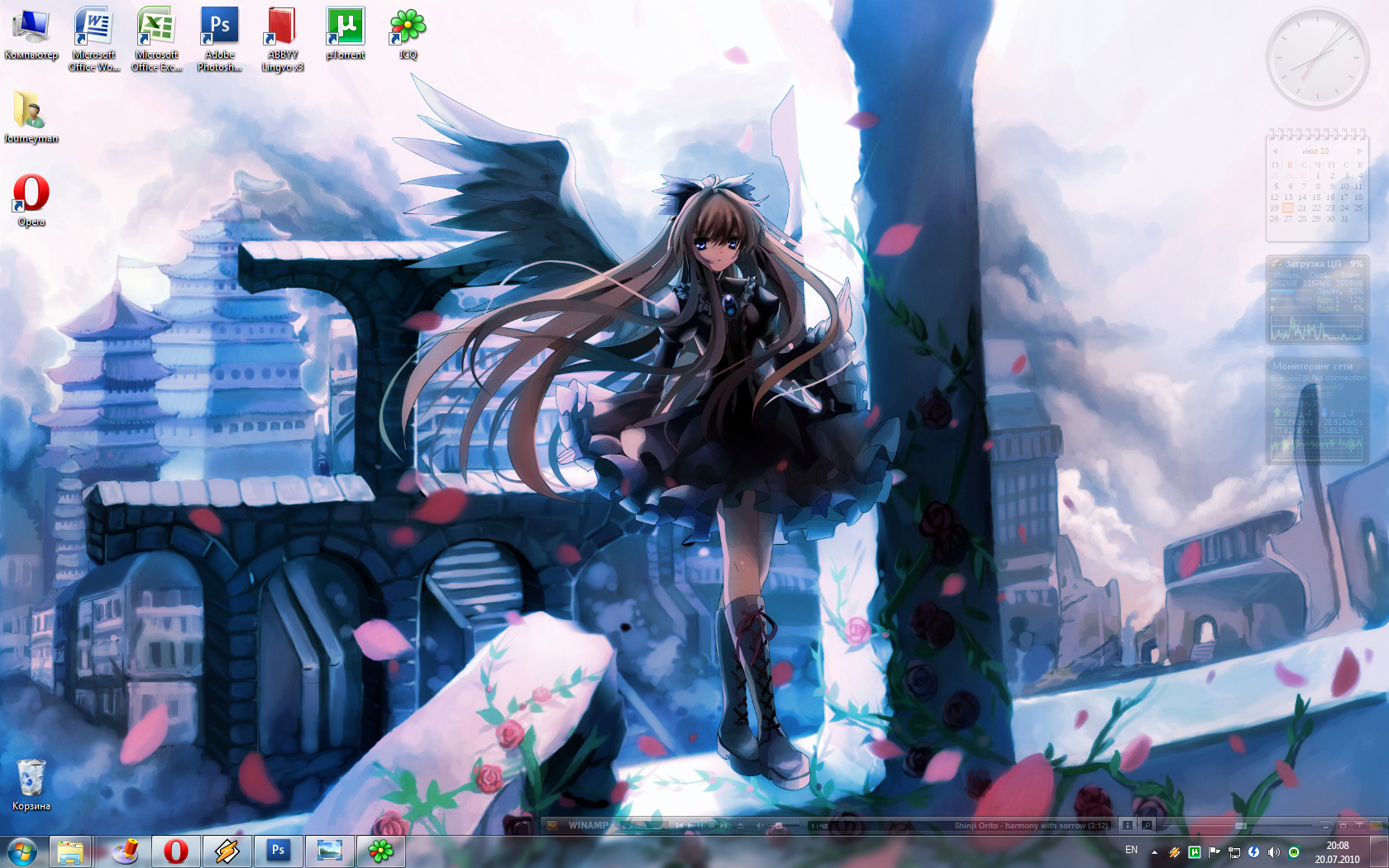Screen dimensions: 1389x868
Task: Click the µTorrent tray icon
Action: click(1194, 851)
